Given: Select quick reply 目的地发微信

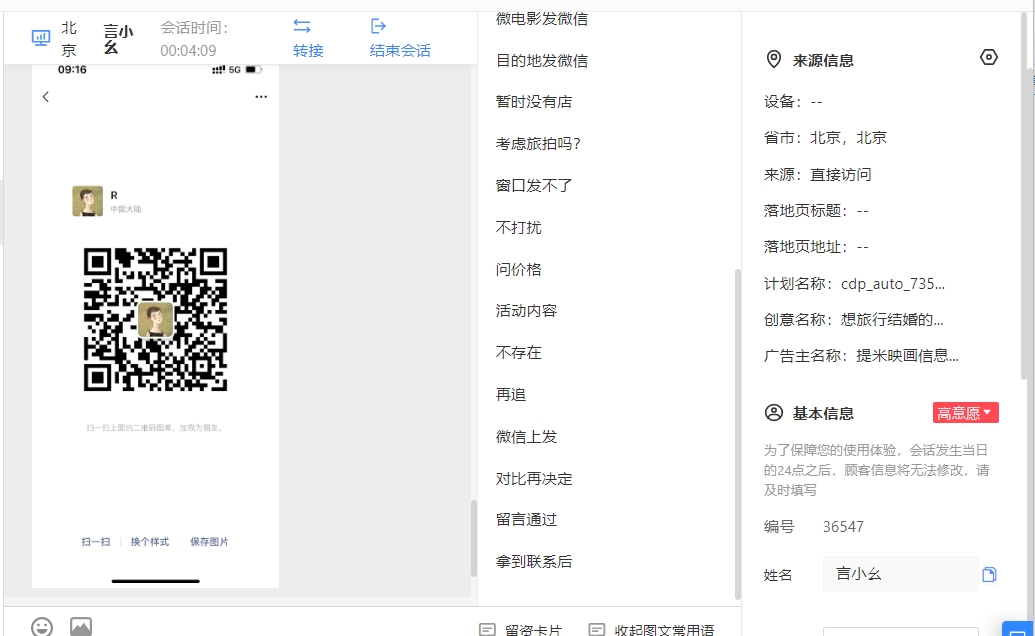Looking at the screenshot, I should (x=542, y=61).
